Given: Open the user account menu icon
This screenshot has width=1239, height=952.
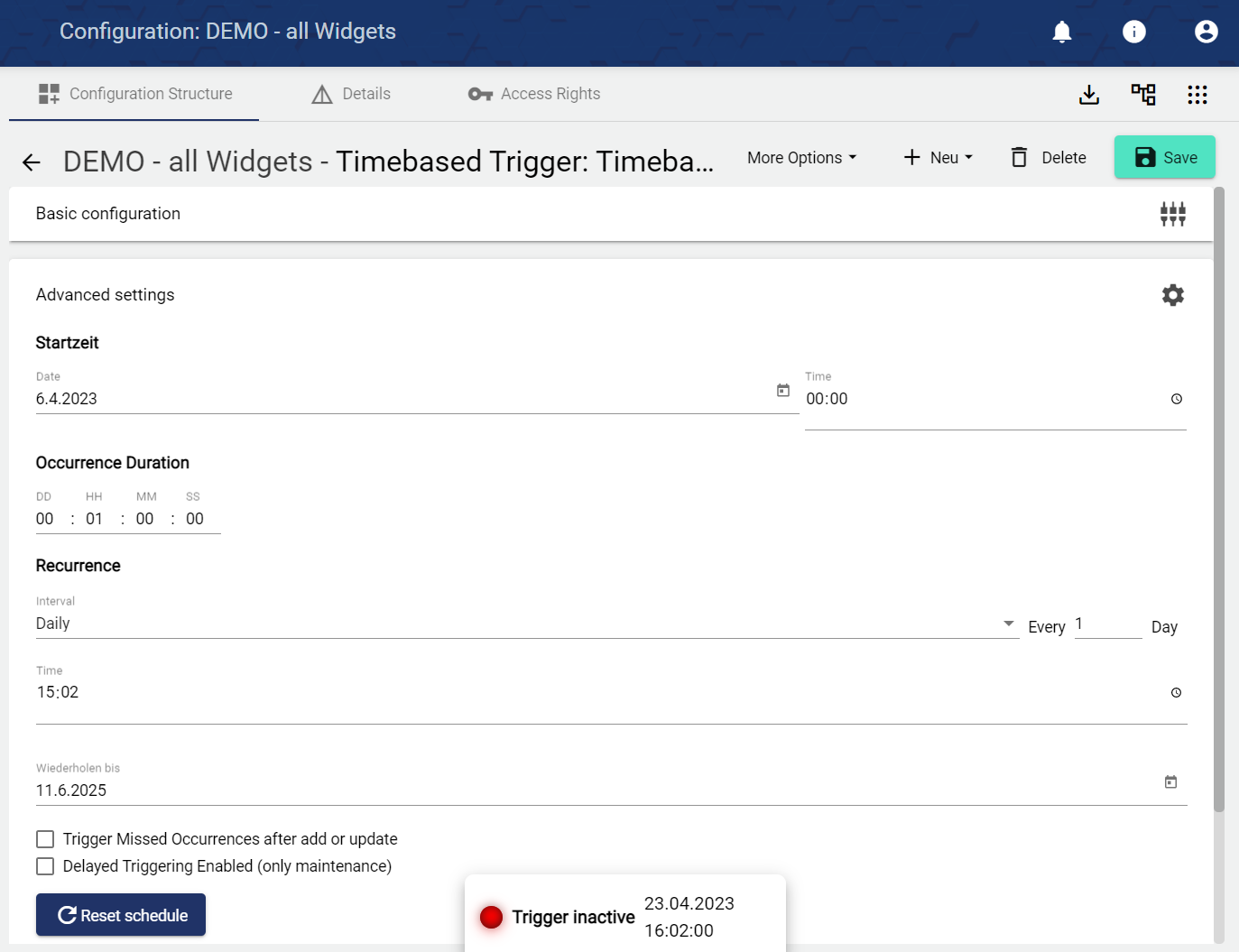Looking at the screenshot, I should tap(1206, 32).
